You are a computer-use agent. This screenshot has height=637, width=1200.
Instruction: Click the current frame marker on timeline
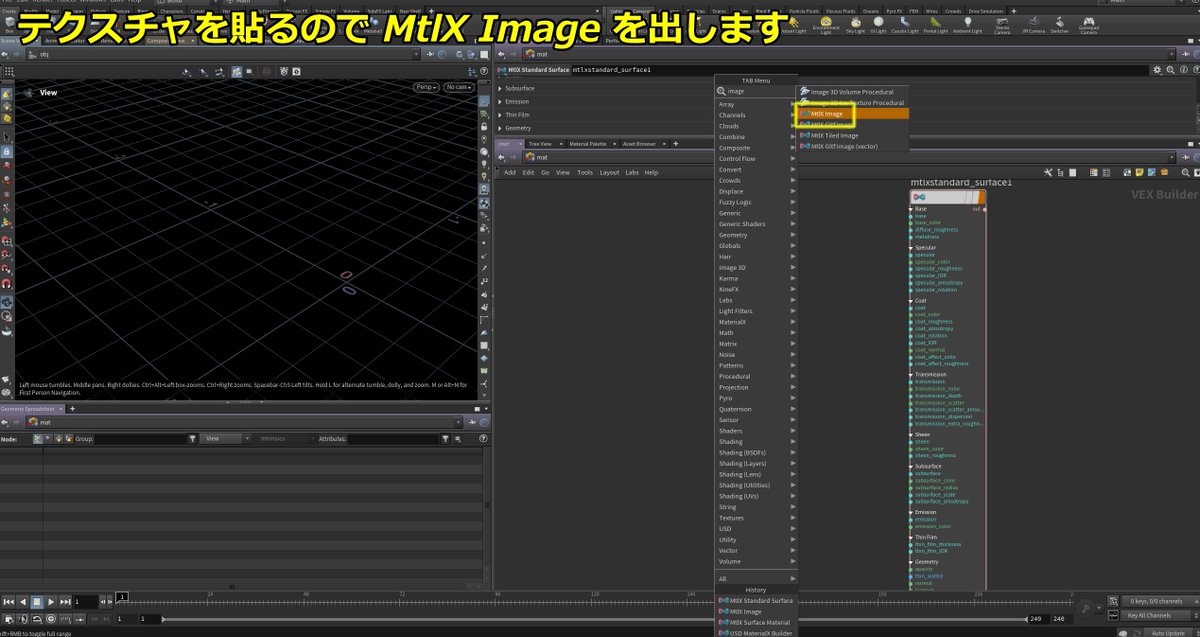pyautogui.click(x=123, y=597)
